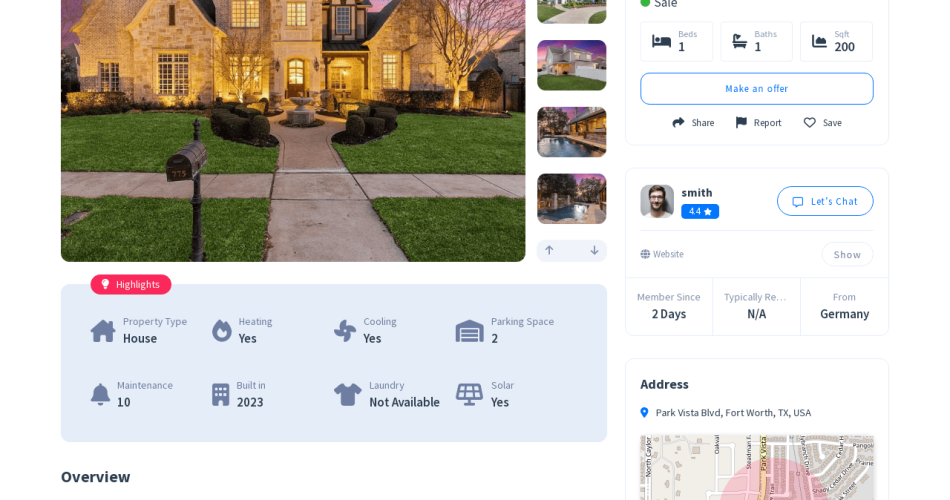The height and width of the screenshot is (500, 950).
Task: Select the white house thumbnail
Action: (x=572, y=65)
